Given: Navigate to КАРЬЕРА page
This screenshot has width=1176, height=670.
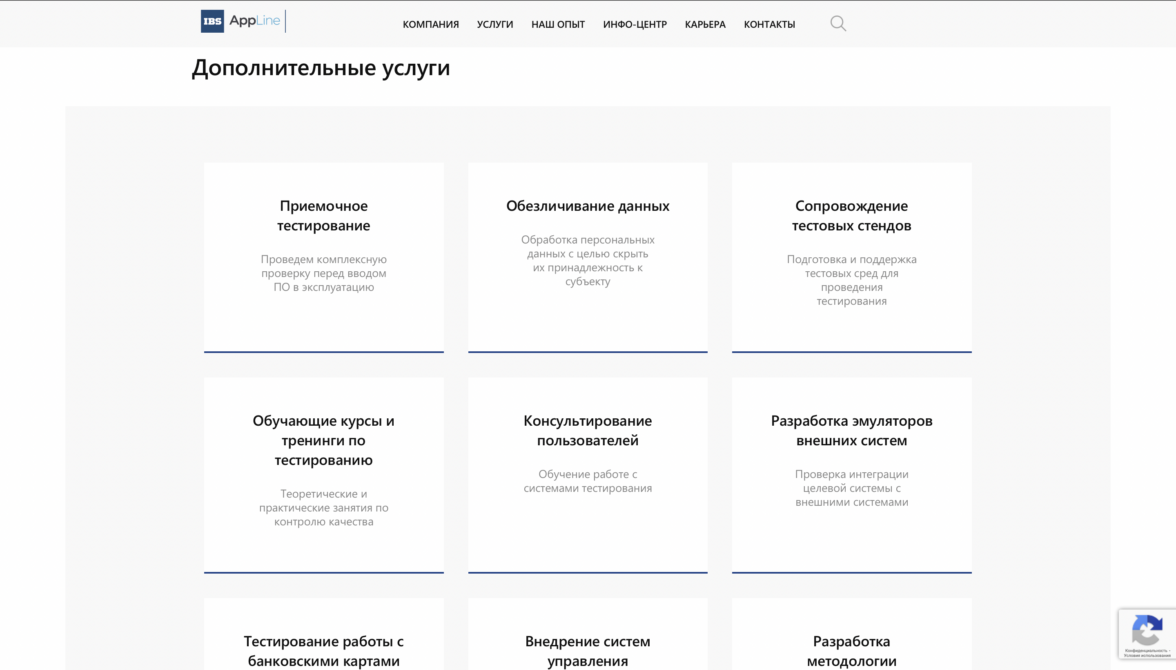Looking at the screenshot, I should point(705,25).
